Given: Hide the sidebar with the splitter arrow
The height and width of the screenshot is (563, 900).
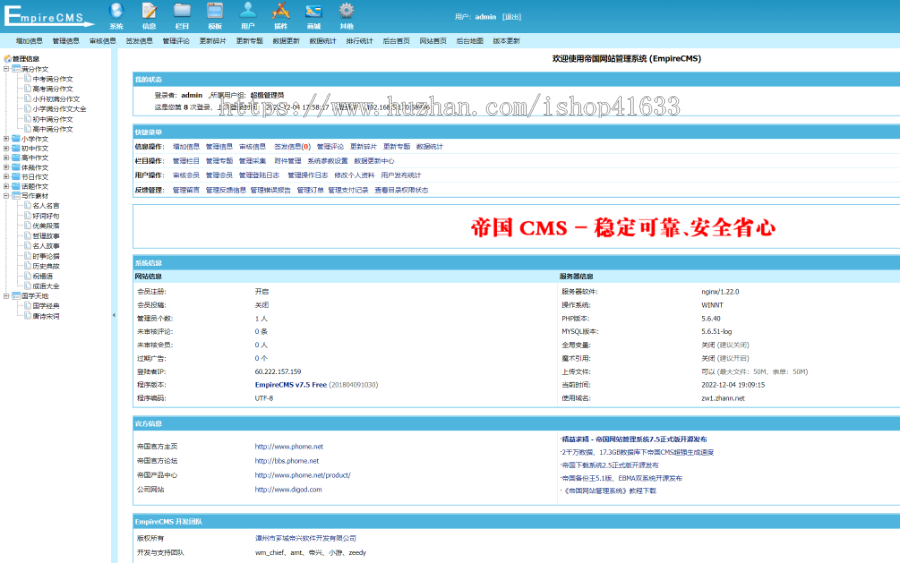Looking at the screenshot, I should point(114,315).
